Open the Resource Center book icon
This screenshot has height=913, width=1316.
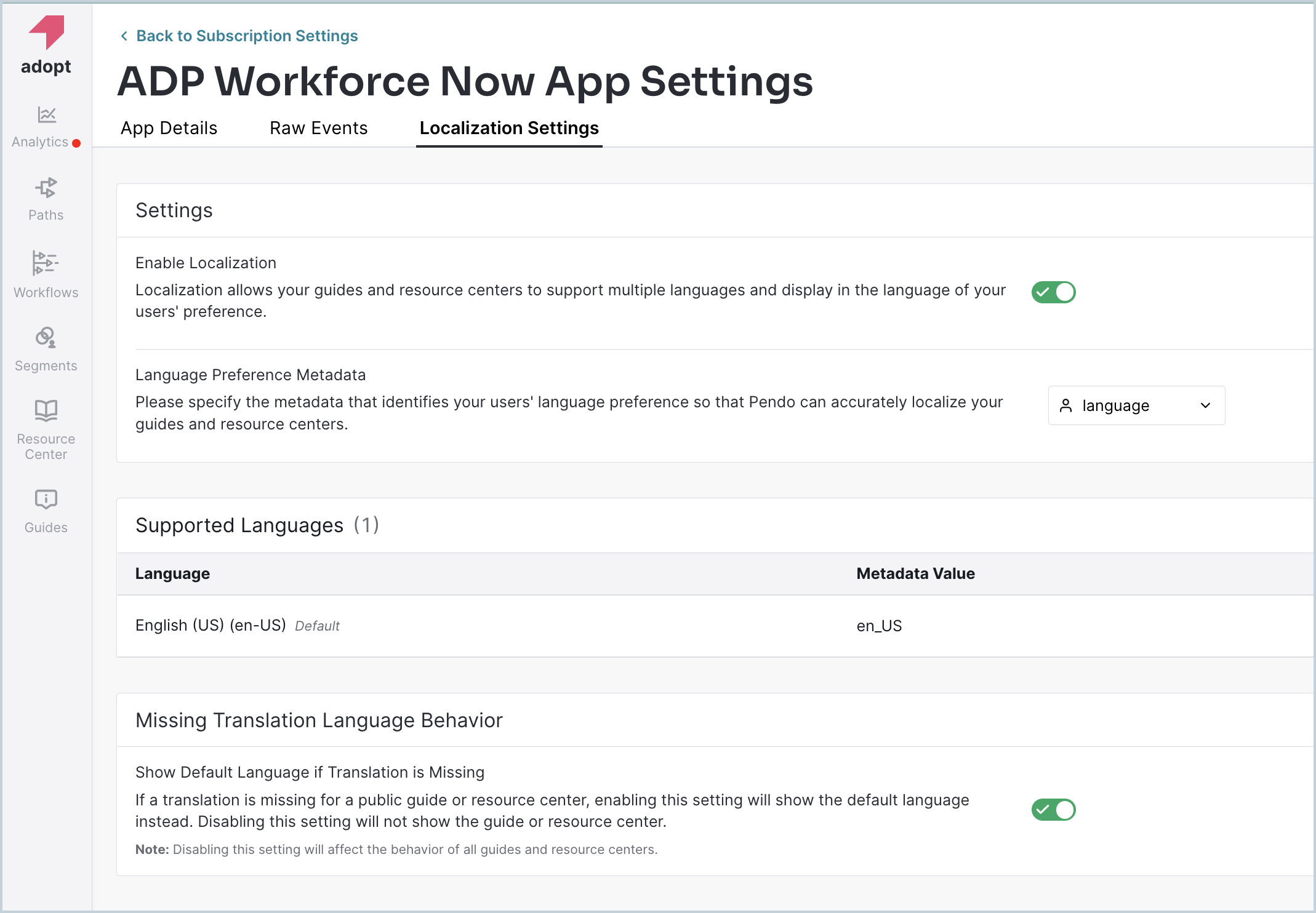click(x=46, y=411)
